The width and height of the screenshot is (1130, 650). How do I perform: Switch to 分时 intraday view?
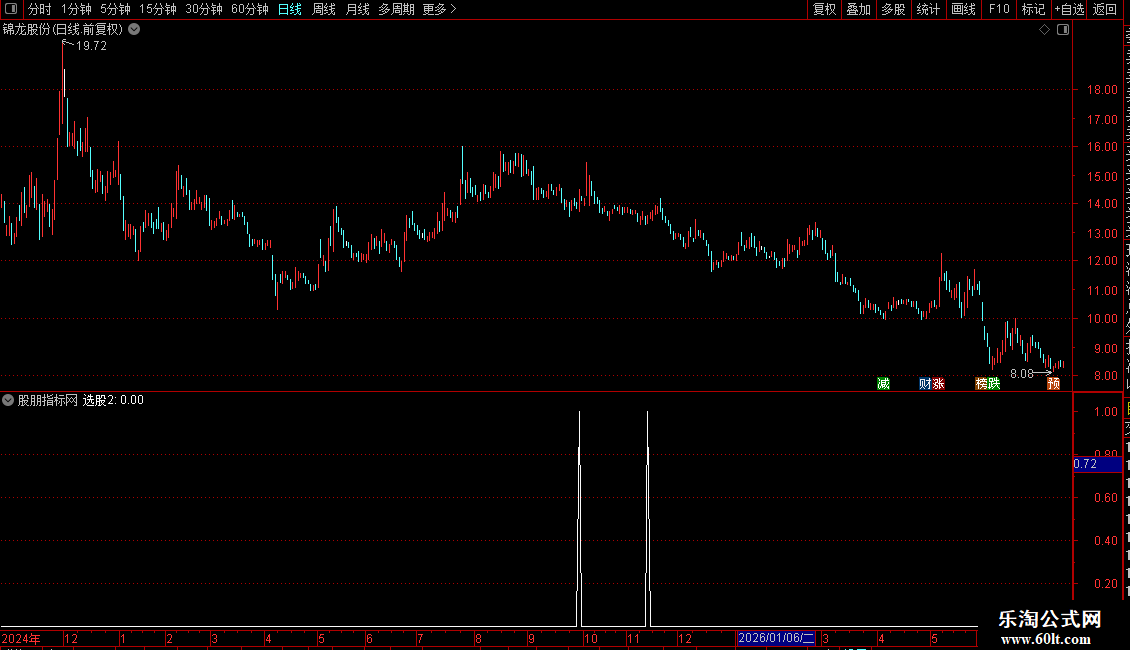tap(40, 9)
